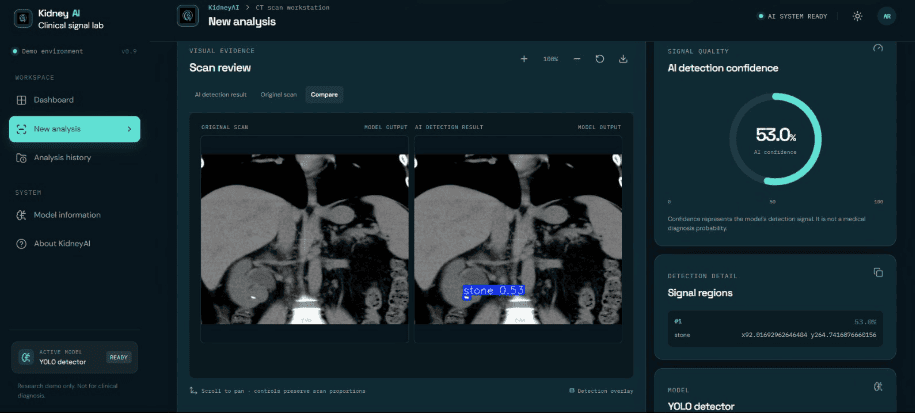
Task: Click the Dashboard grid icon
Action: pos(21,100)
